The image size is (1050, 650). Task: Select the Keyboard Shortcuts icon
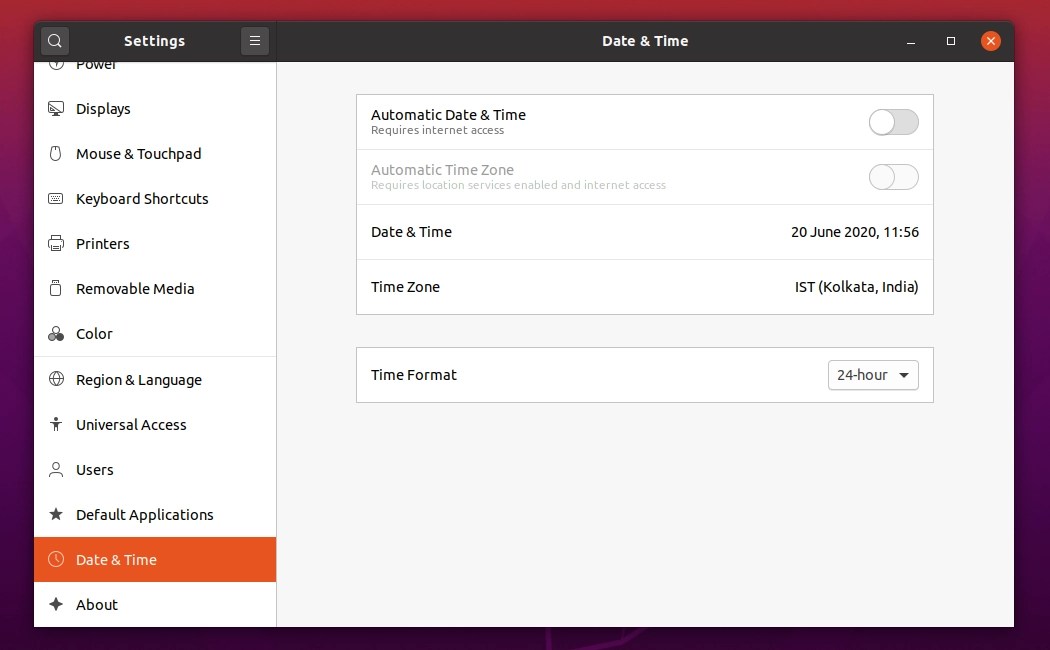click(54, 198)
